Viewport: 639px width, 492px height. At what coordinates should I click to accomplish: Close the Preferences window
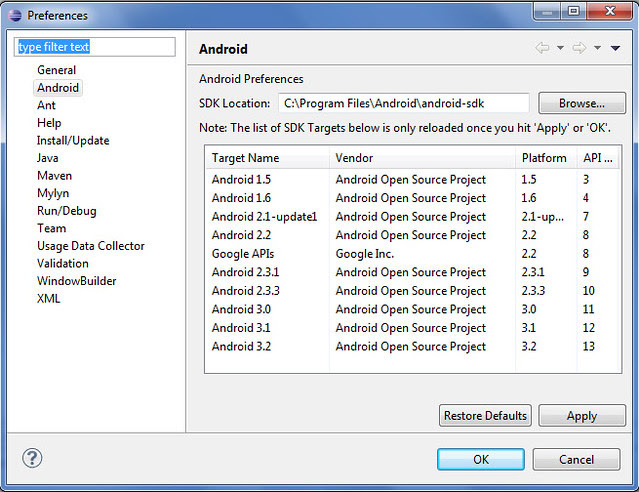[610, 11]
